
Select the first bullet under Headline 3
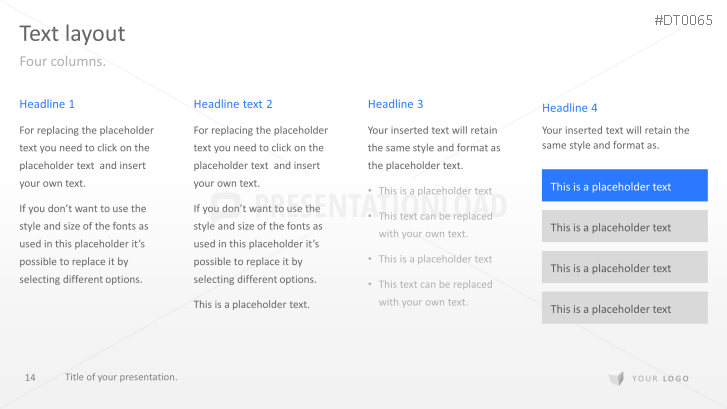point(435,191)
